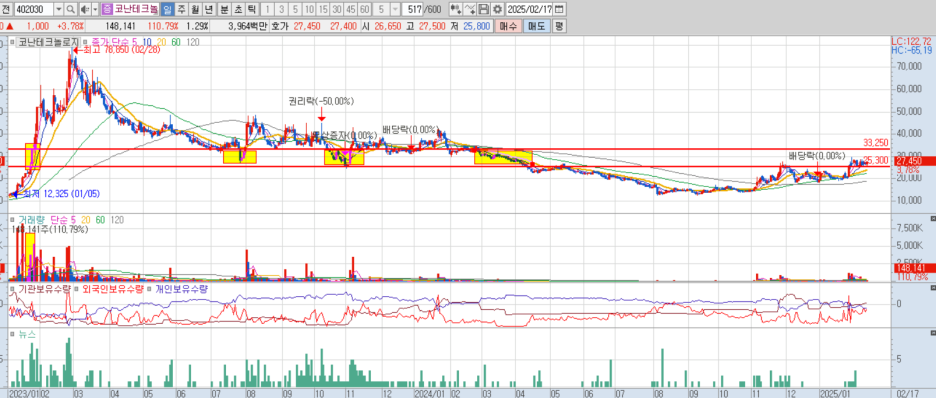Viewport: 936px width, 398px height.
Task: Click the 코난테크놀로지 name label on the chart
Action: [x=48, y=42]
